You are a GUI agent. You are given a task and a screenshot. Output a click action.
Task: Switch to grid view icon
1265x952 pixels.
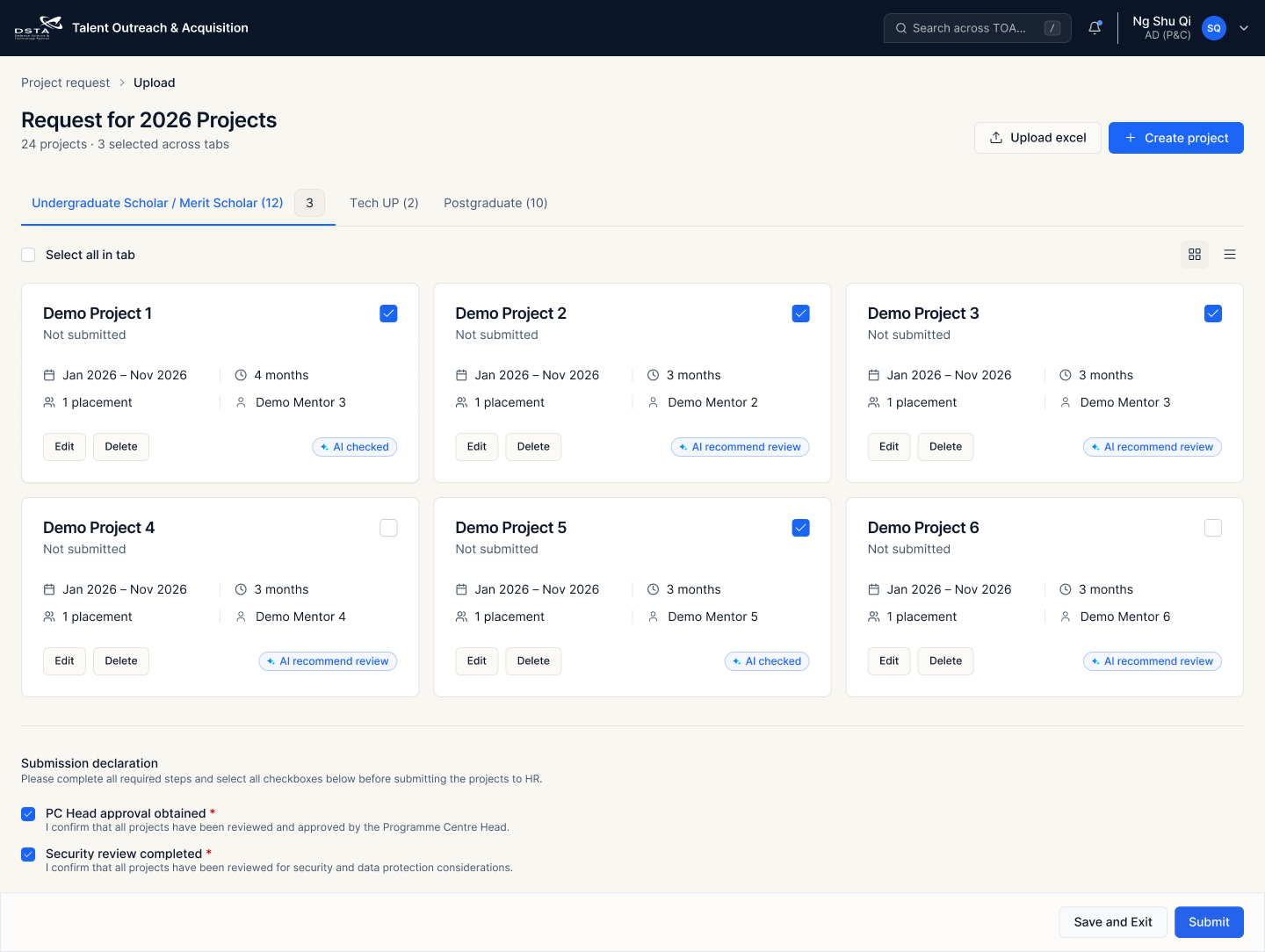[1195, 255]
